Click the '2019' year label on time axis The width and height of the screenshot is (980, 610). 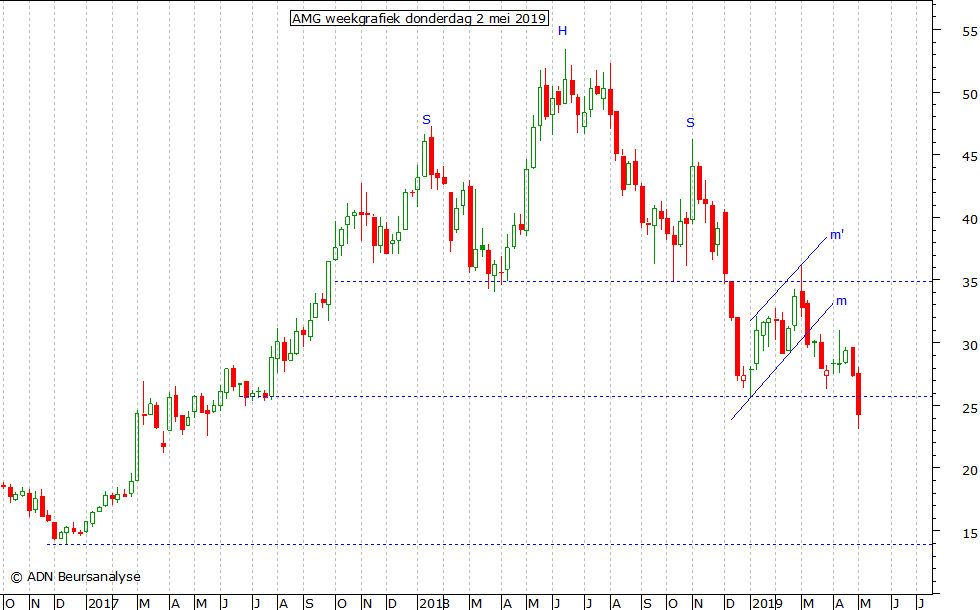tap(767, 603)
